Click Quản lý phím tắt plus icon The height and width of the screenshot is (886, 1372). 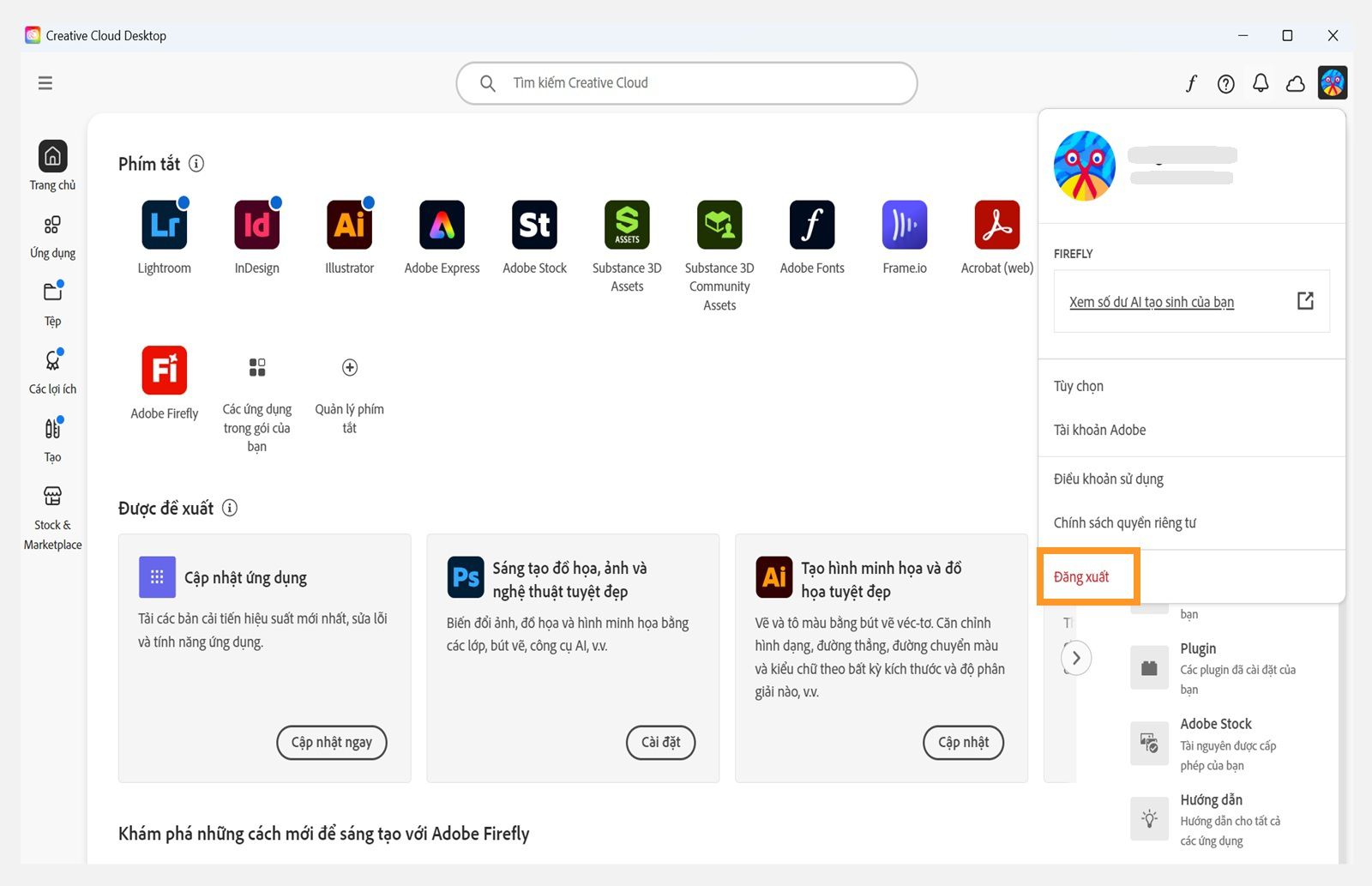(350, 367)
